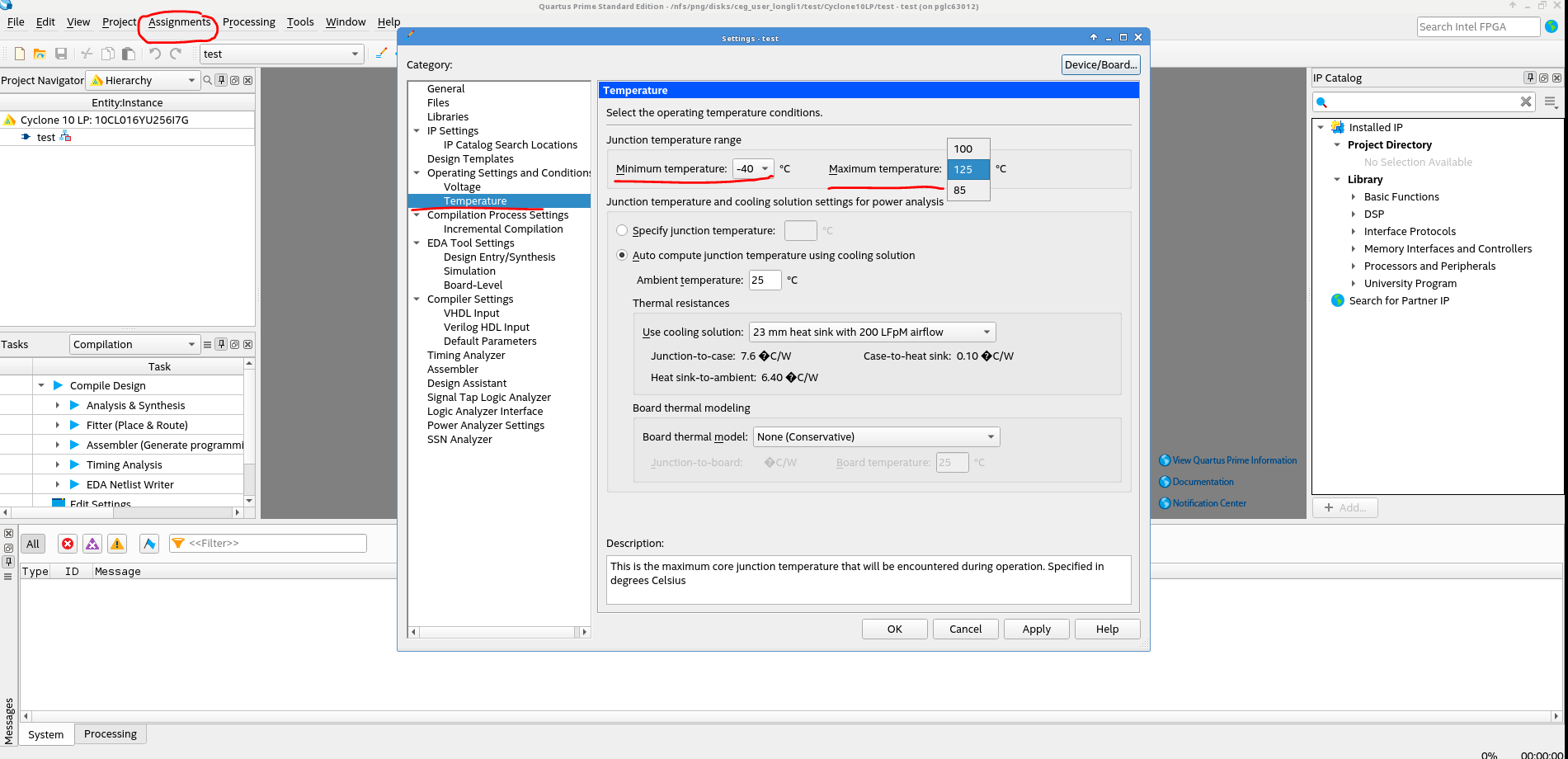Select Auto compute junction temperature option

(x=622, y=256)
